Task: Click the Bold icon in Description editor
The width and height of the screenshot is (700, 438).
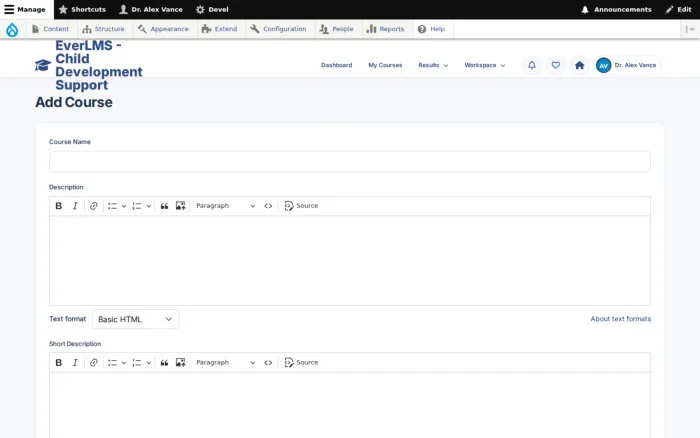Action: (58, 206)
